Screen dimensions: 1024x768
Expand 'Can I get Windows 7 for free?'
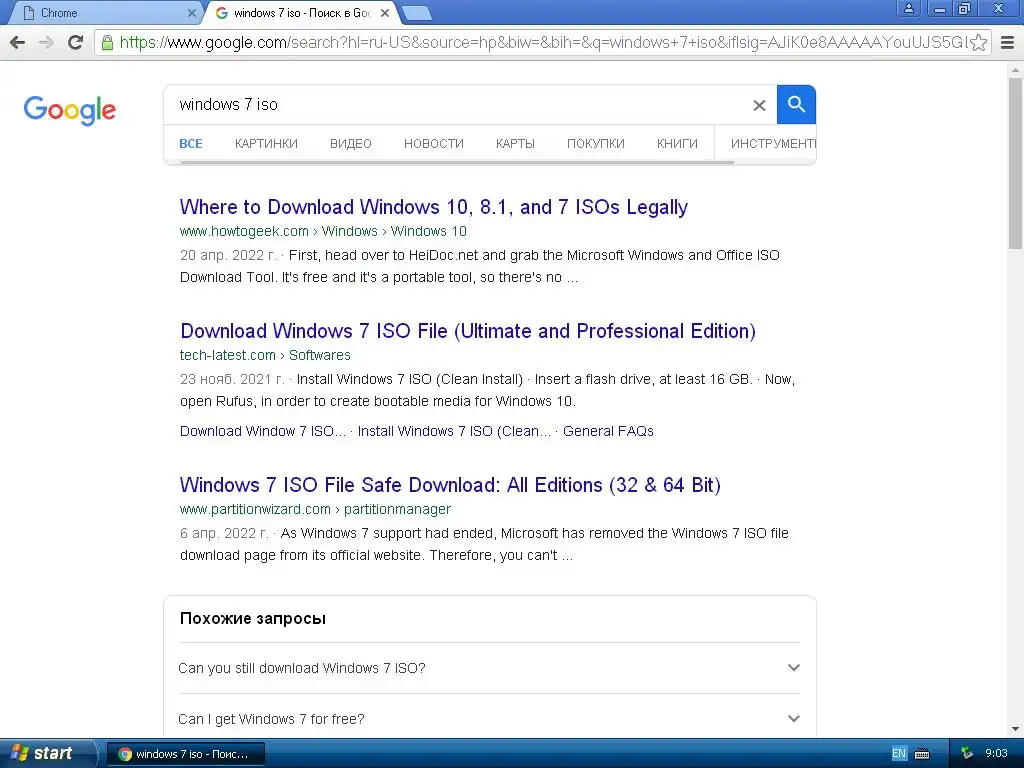(x=489, y=719)
